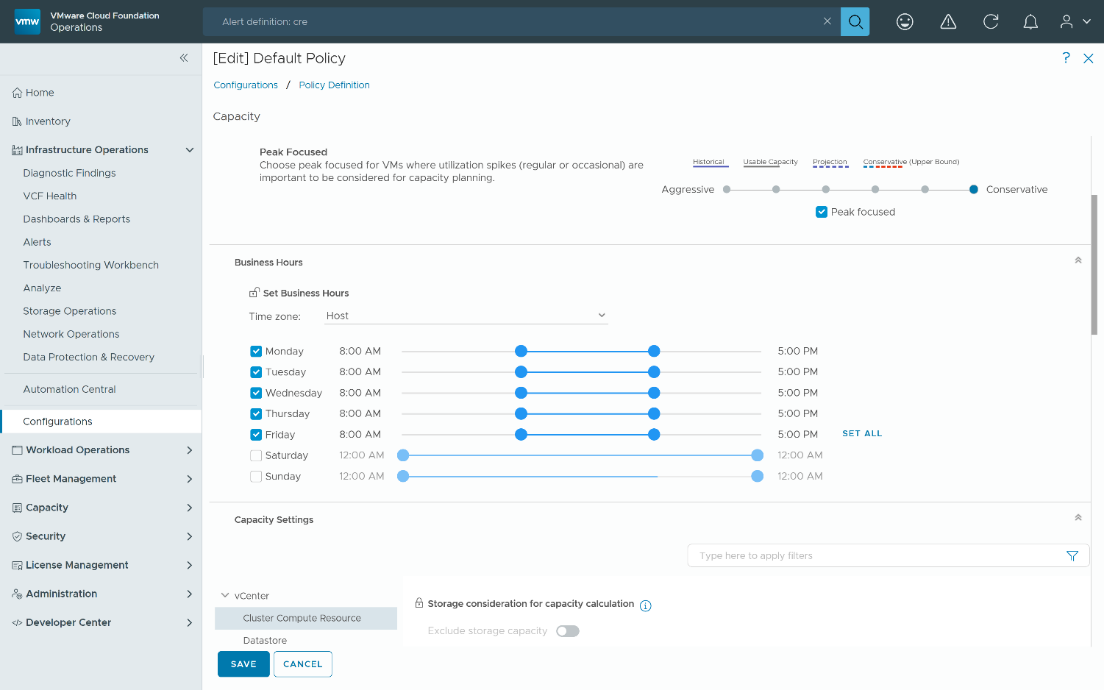Image resolution: width=1104 pixels, height=690 pixels.
Task: Open the feedback smiley icon
Action: [905, 21]
